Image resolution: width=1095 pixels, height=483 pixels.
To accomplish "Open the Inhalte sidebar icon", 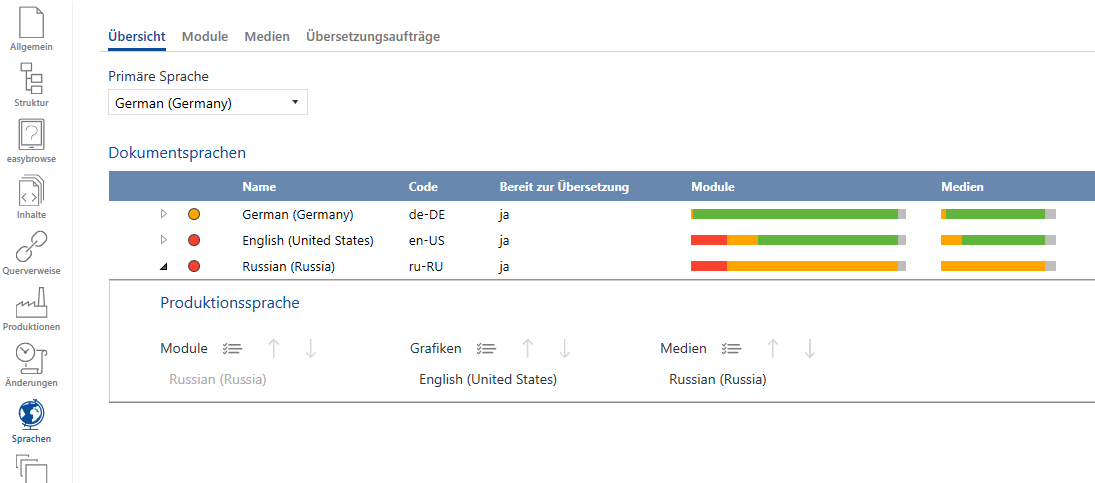I will coord(31,194).
